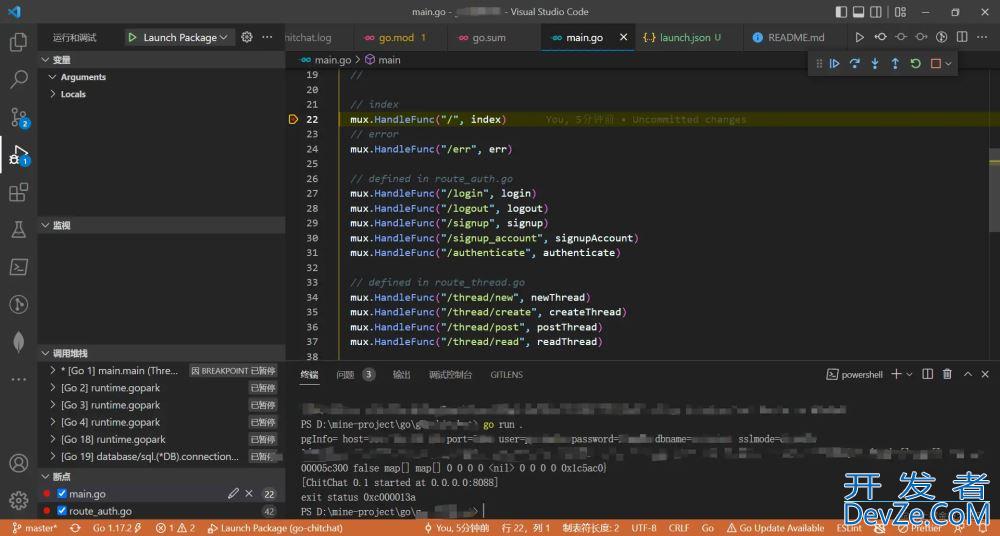Kill terminal with trash icon
Viewport: 1000px width, 536px height.
click(948, 374)
